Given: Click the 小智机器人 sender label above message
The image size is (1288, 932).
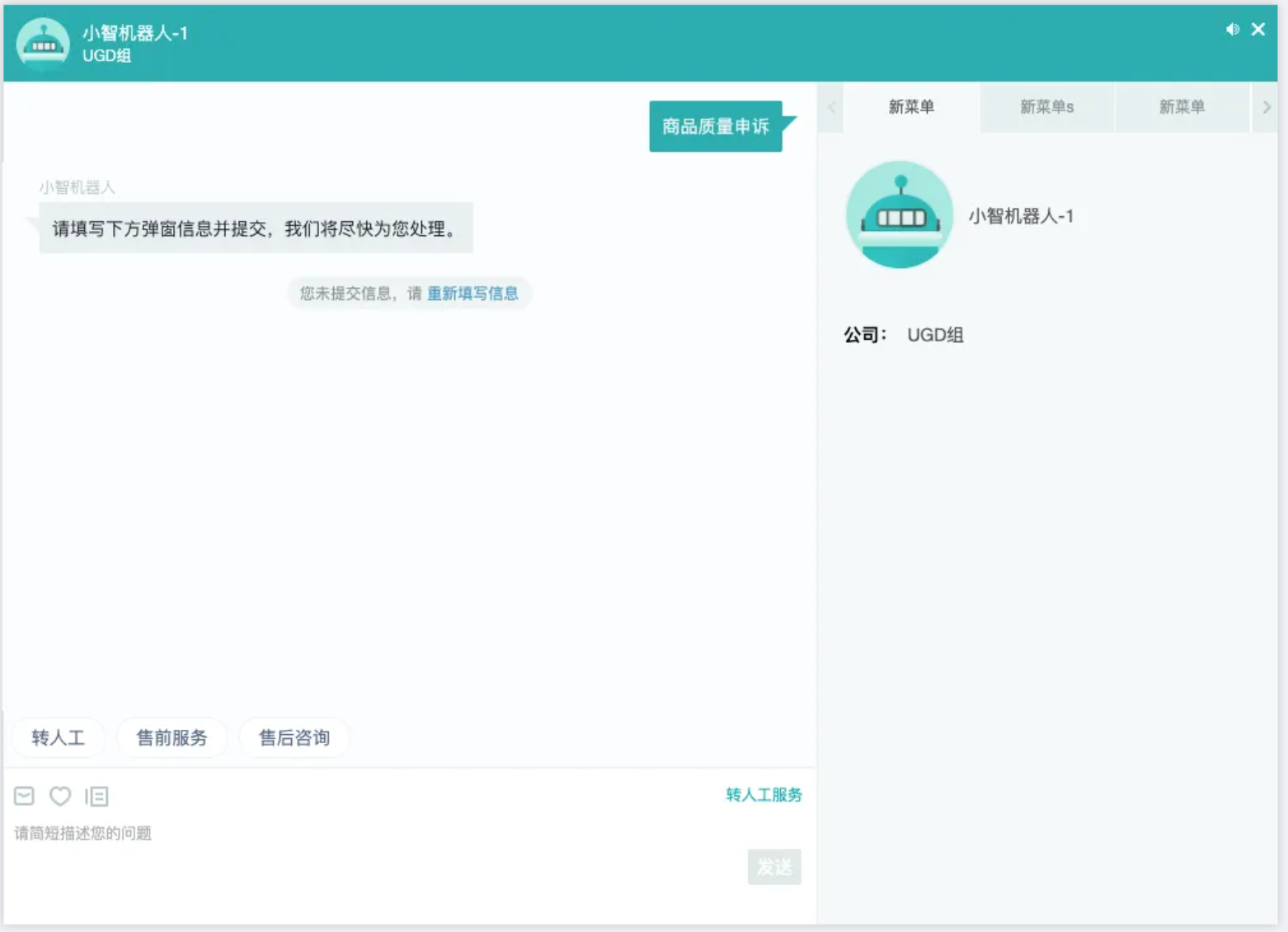Looking at the screenshot, I should 77,187.
